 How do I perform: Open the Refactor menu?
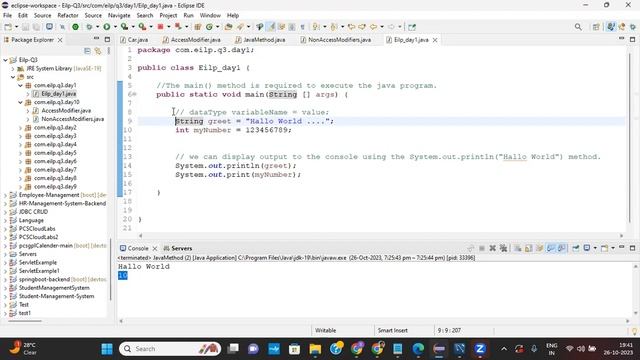pyautogui.click(x=68, y=15)
